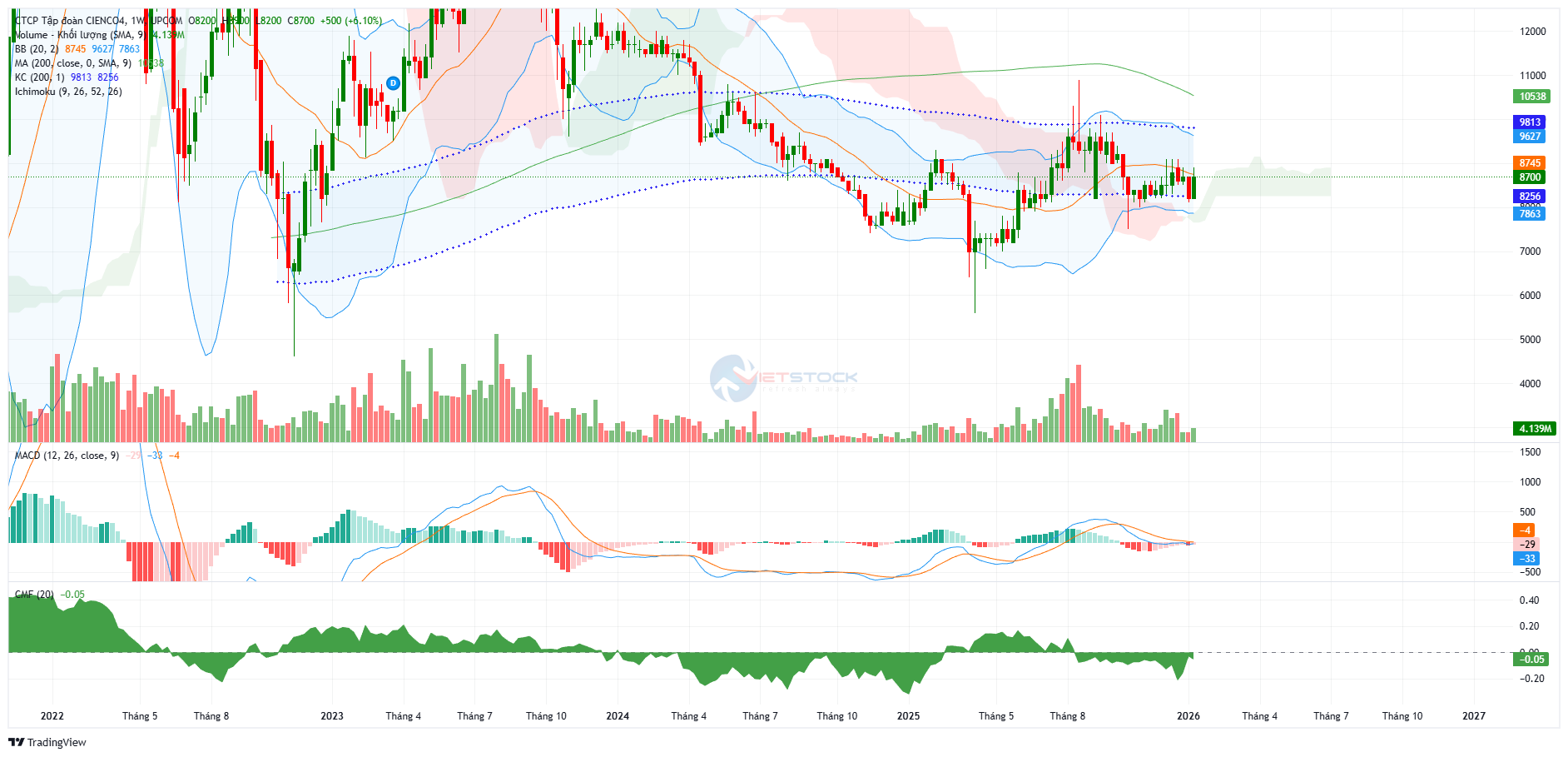The image size is (1568, 757).
Task: Click the green 8700 current price label
Action: tap(1530, 177)
